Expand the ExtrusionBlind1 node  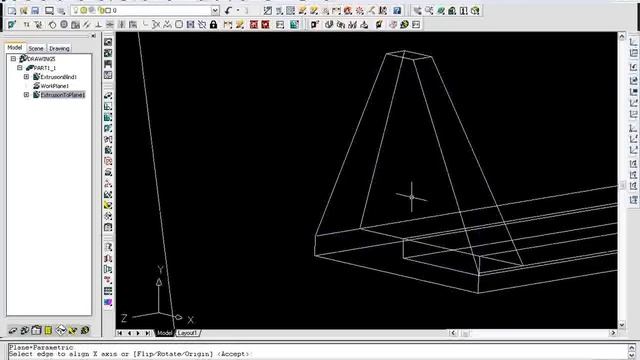[x=27, y=77]
